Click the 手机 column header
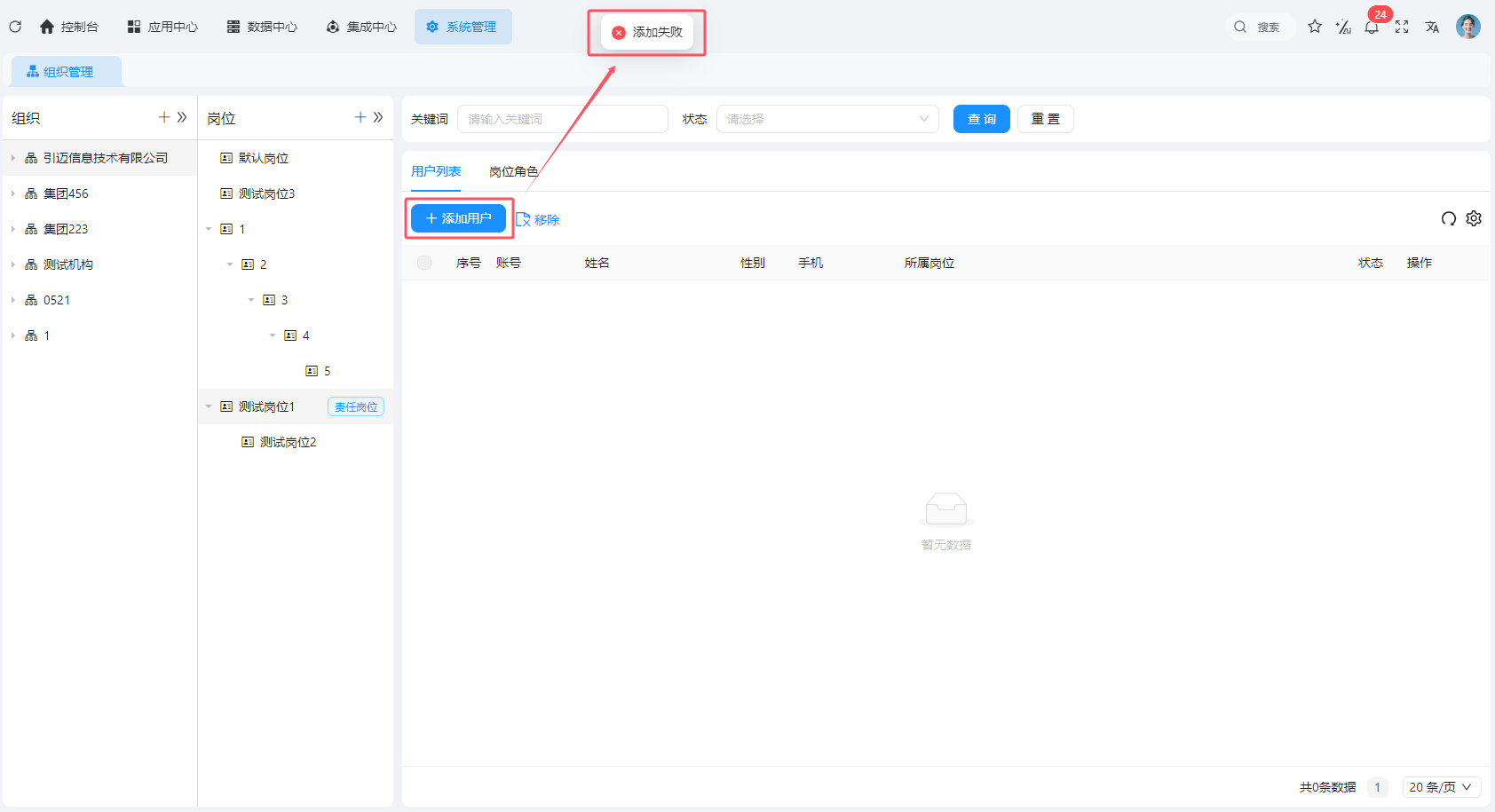The image size is (1495, 812). (x=811, y=263)
